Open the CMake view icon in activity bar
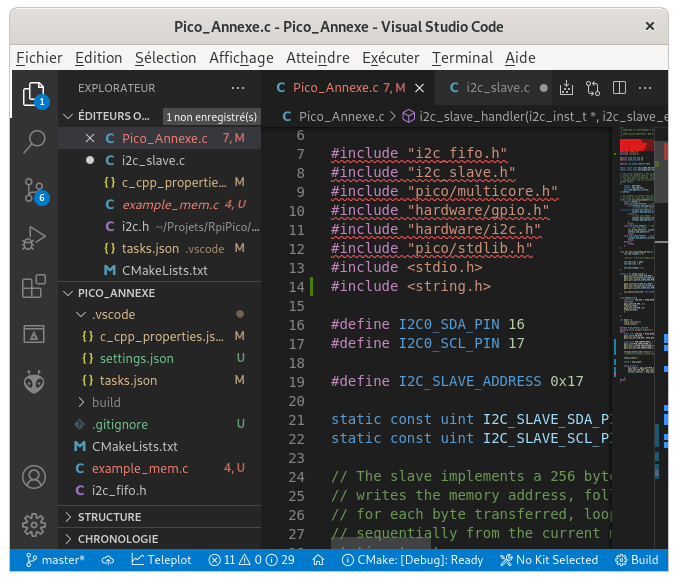Viewport: 678px width, 581px height. [34, 334]
